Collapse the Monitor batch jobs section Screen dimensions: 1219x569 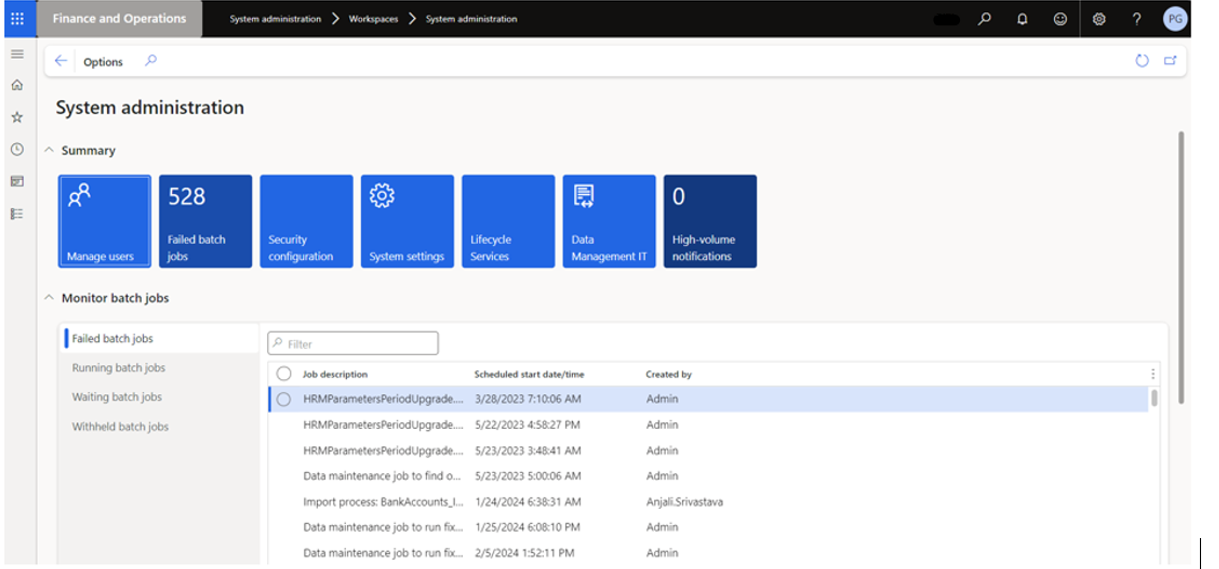pos(48,298)
